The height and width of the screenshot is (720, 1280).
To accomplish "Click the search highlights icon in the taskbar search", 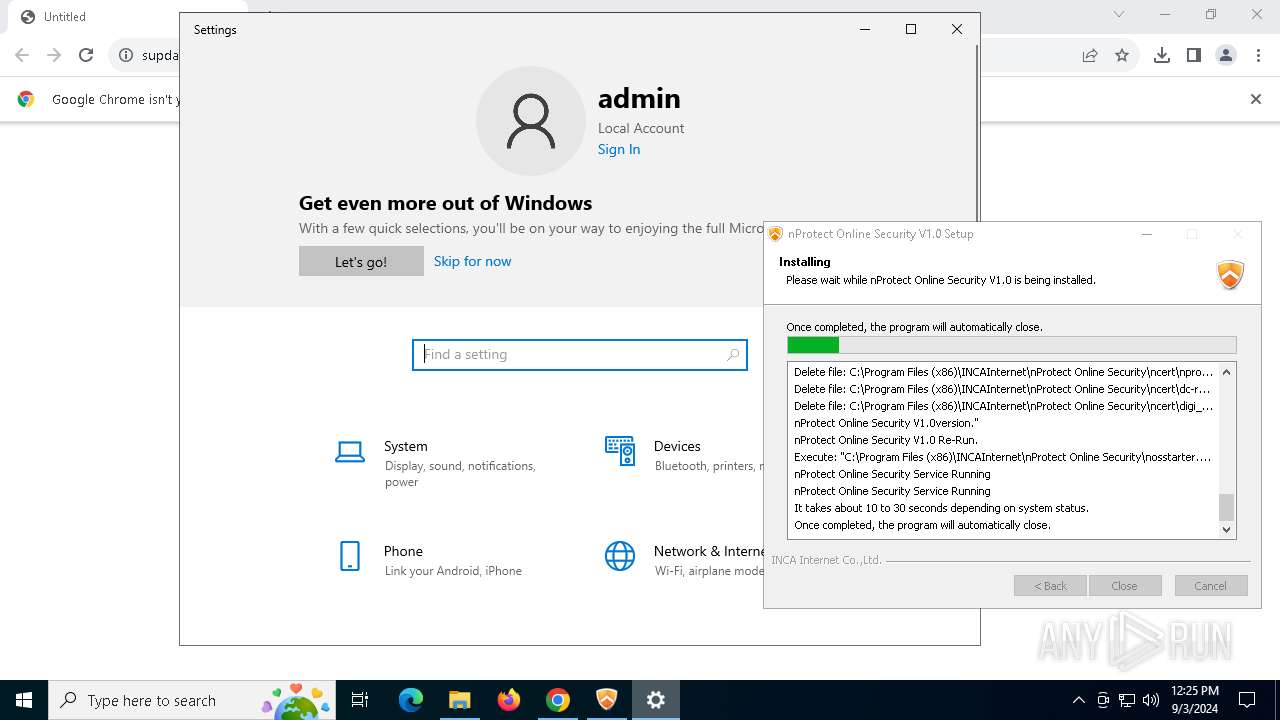I will click(x=296, y=700).
